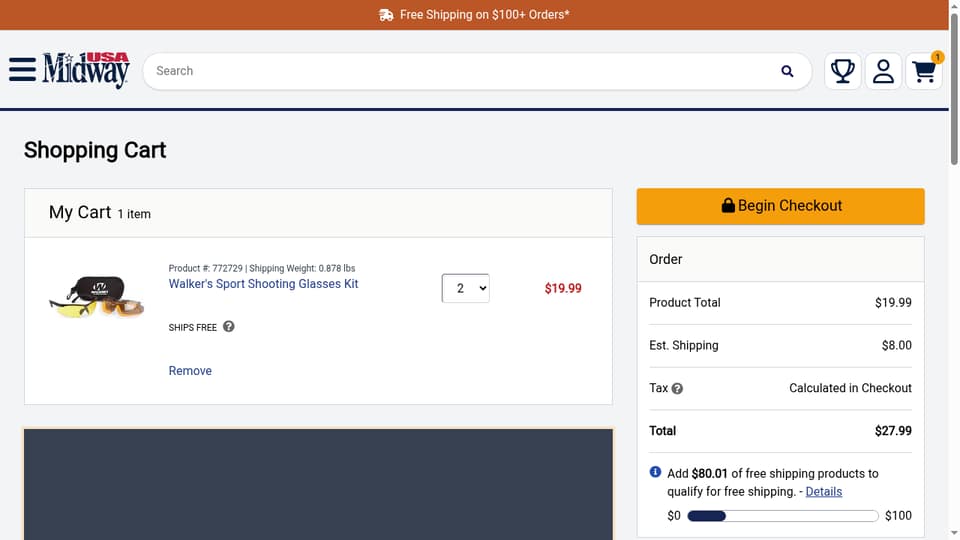The image size is (960, 540).
Task: Open the quantity dropdown showing 2
Action: 465,288
